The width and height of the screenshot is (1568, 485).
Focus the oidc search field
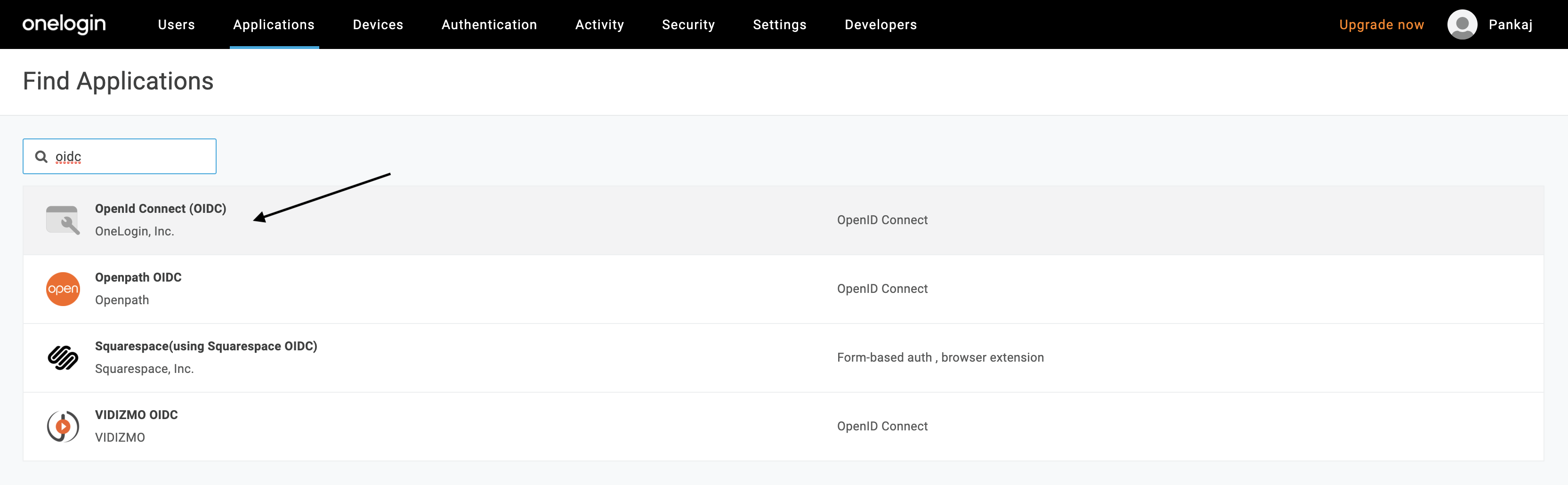point(119,156)
